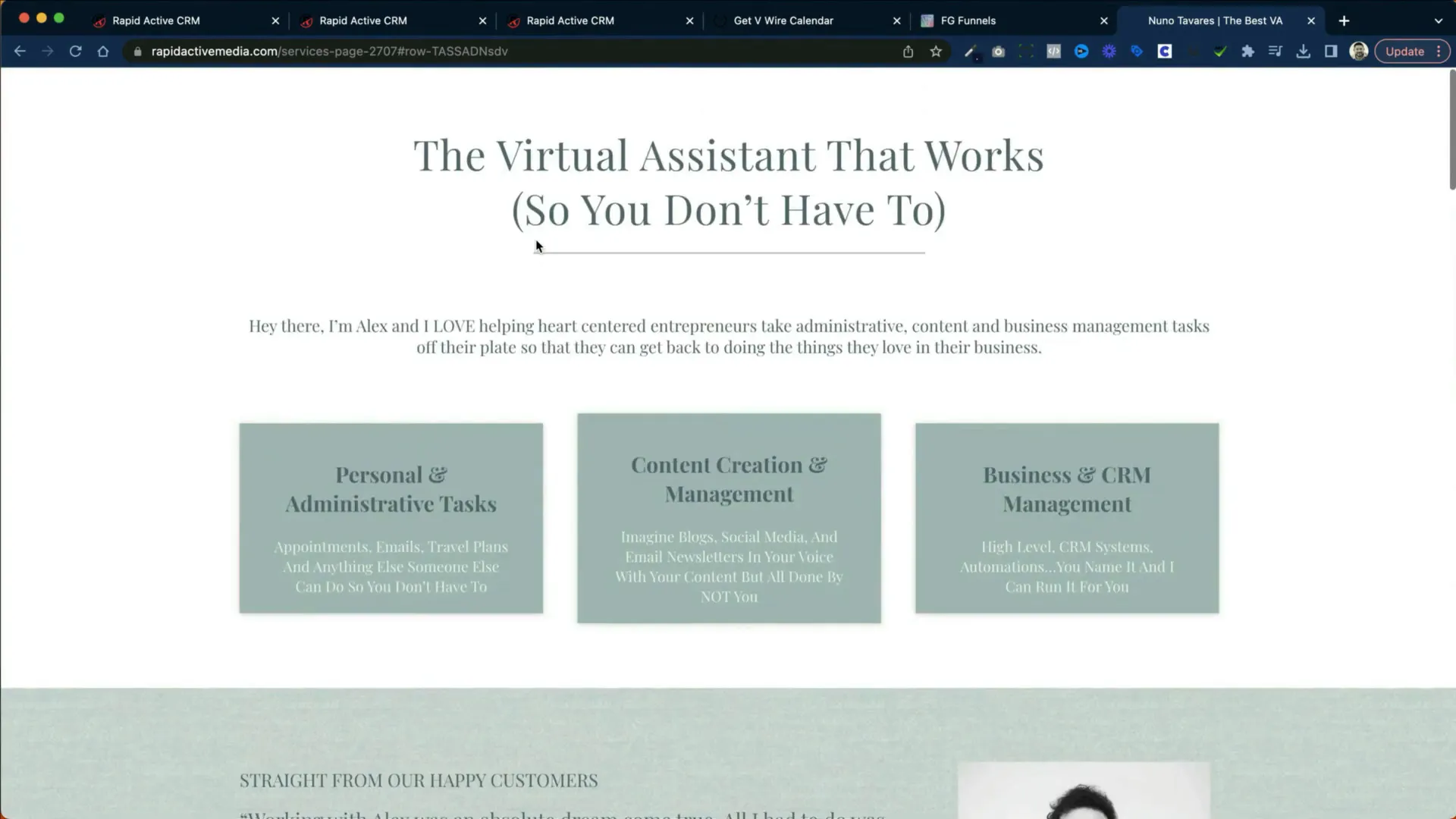Image resolution: width=1456 pixels, height=819 pixels.
Task: Switch to the second Rapid Active CRM tab
Action: pos(393,20)
